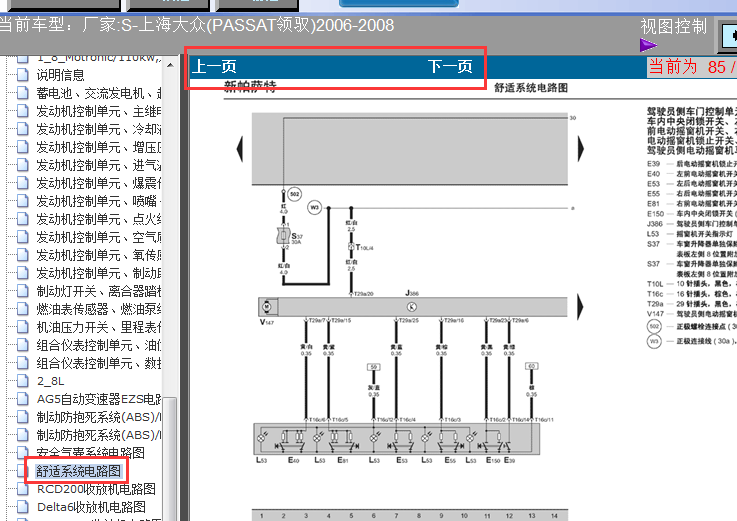Open 制动灯开关、离合器踏 entry

pyautogui.click(x=99, y=291)
